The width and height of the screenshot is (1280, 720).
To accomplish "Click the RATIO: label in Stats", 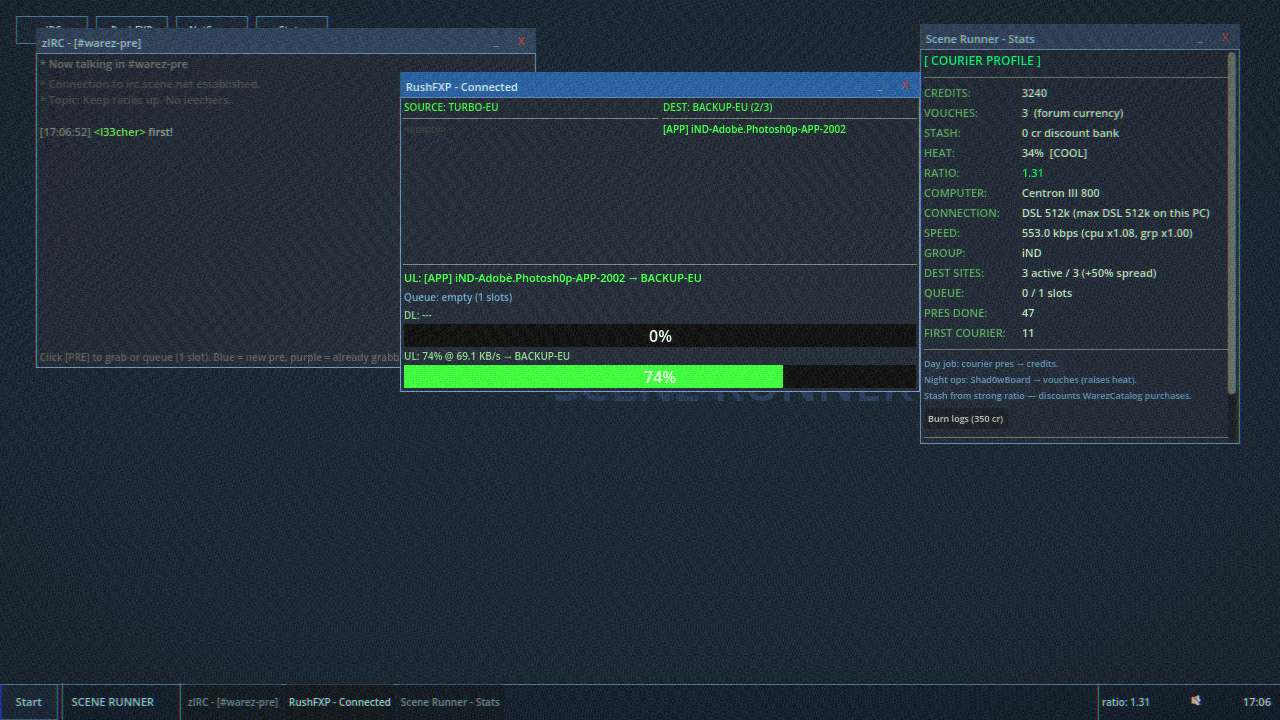I will pyautogui.click(x=943, y=173).
